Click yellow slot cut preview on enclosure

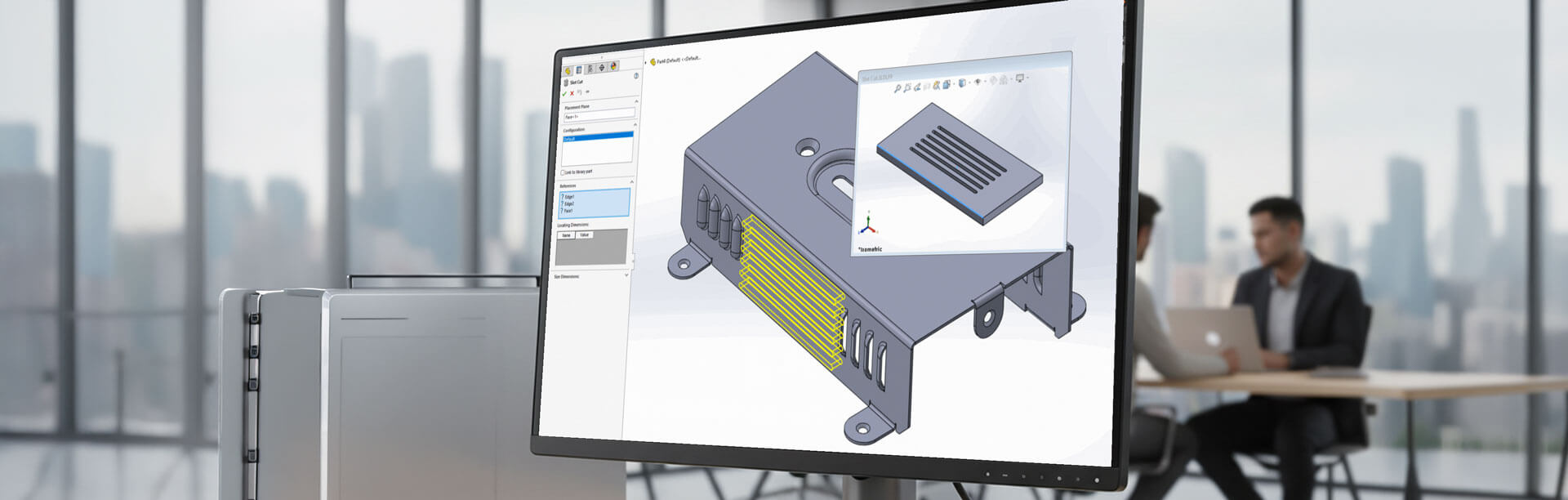pyautogui.click(x=792, y=294)
